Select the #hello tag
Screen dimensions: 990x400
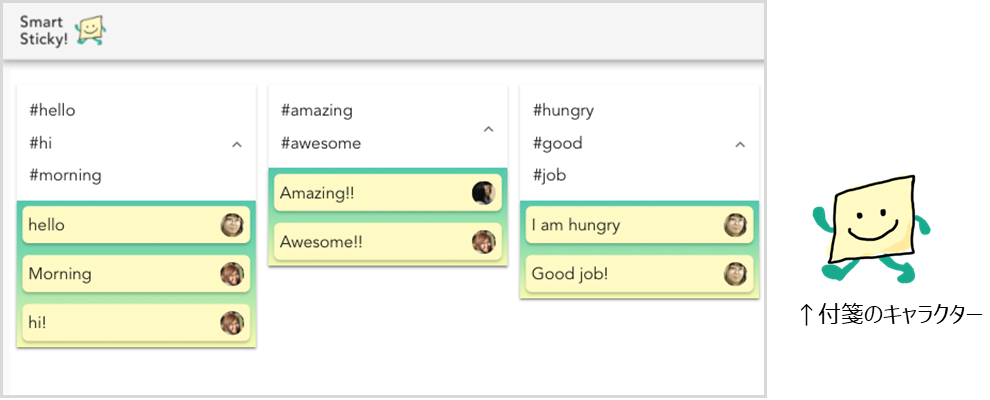pyautogui.click(x=52, y=111)
